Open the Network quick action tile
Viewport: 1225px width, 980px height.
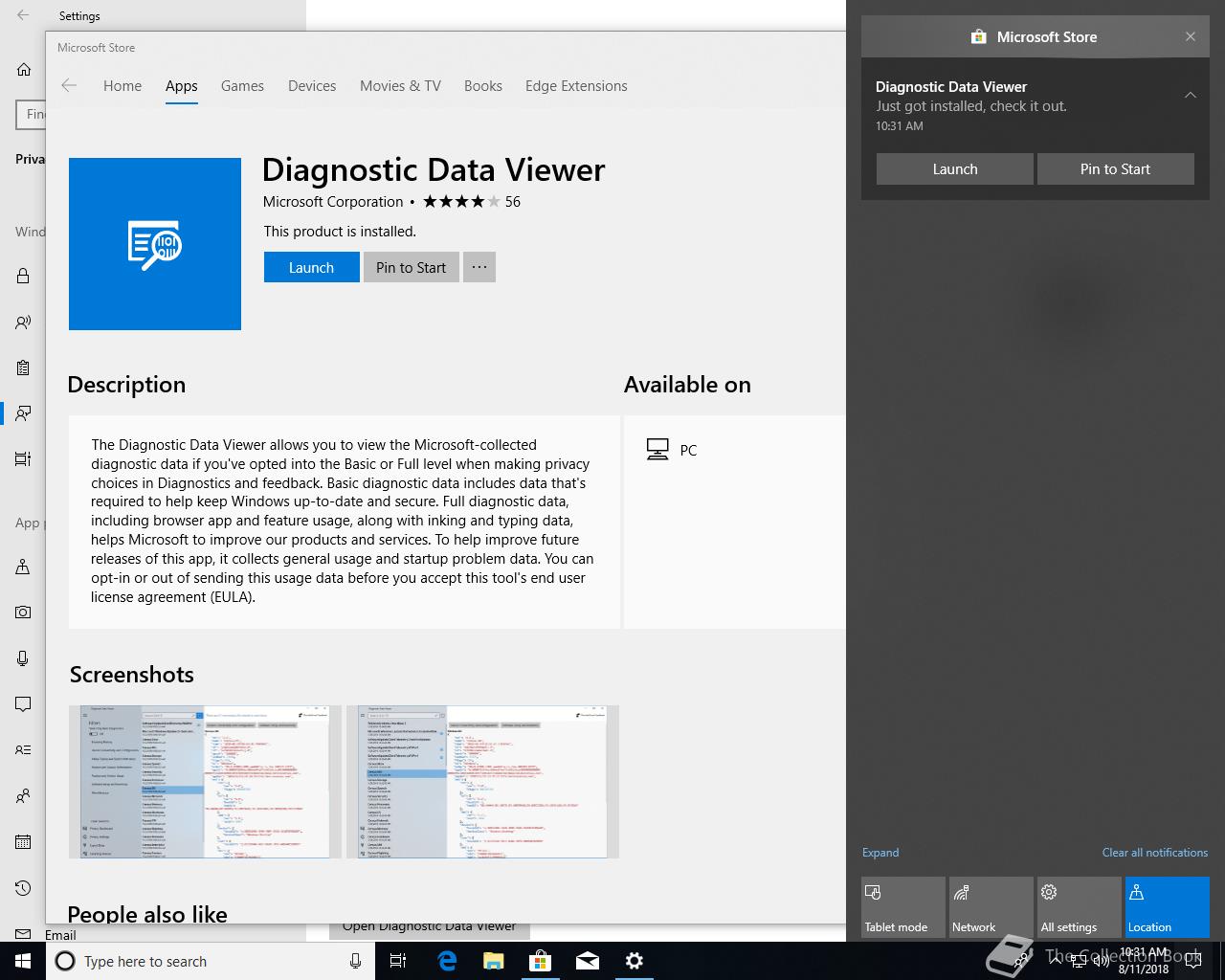click(991, 907)
